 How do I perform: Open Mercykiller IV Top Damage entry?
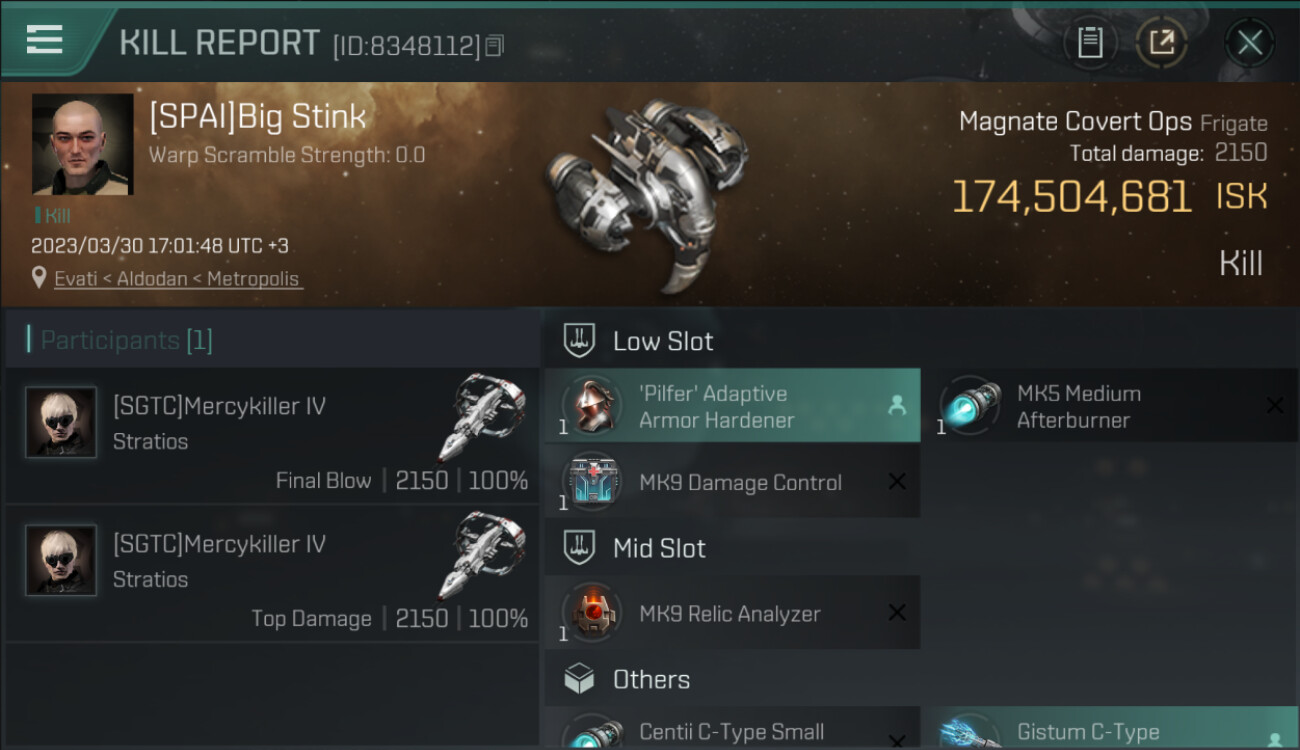(x=271, y=573)
